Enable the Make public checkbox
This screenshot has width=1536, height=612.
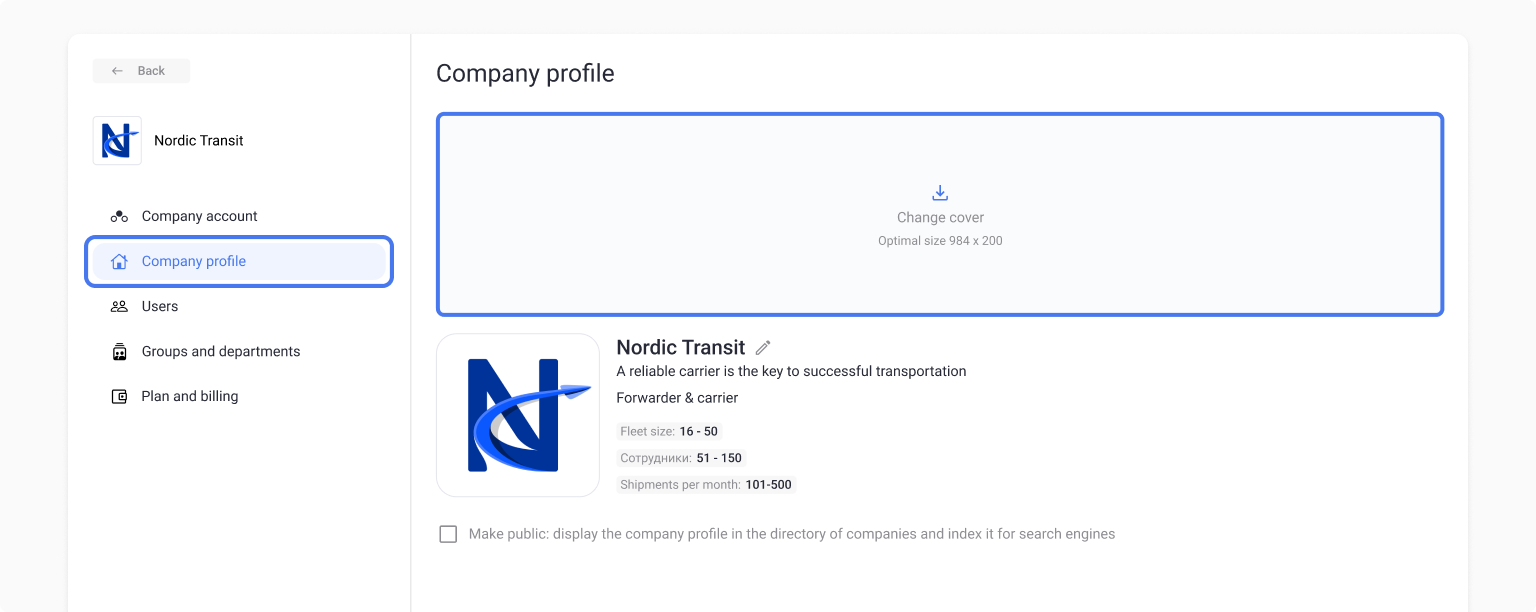[x=448, y=534]
